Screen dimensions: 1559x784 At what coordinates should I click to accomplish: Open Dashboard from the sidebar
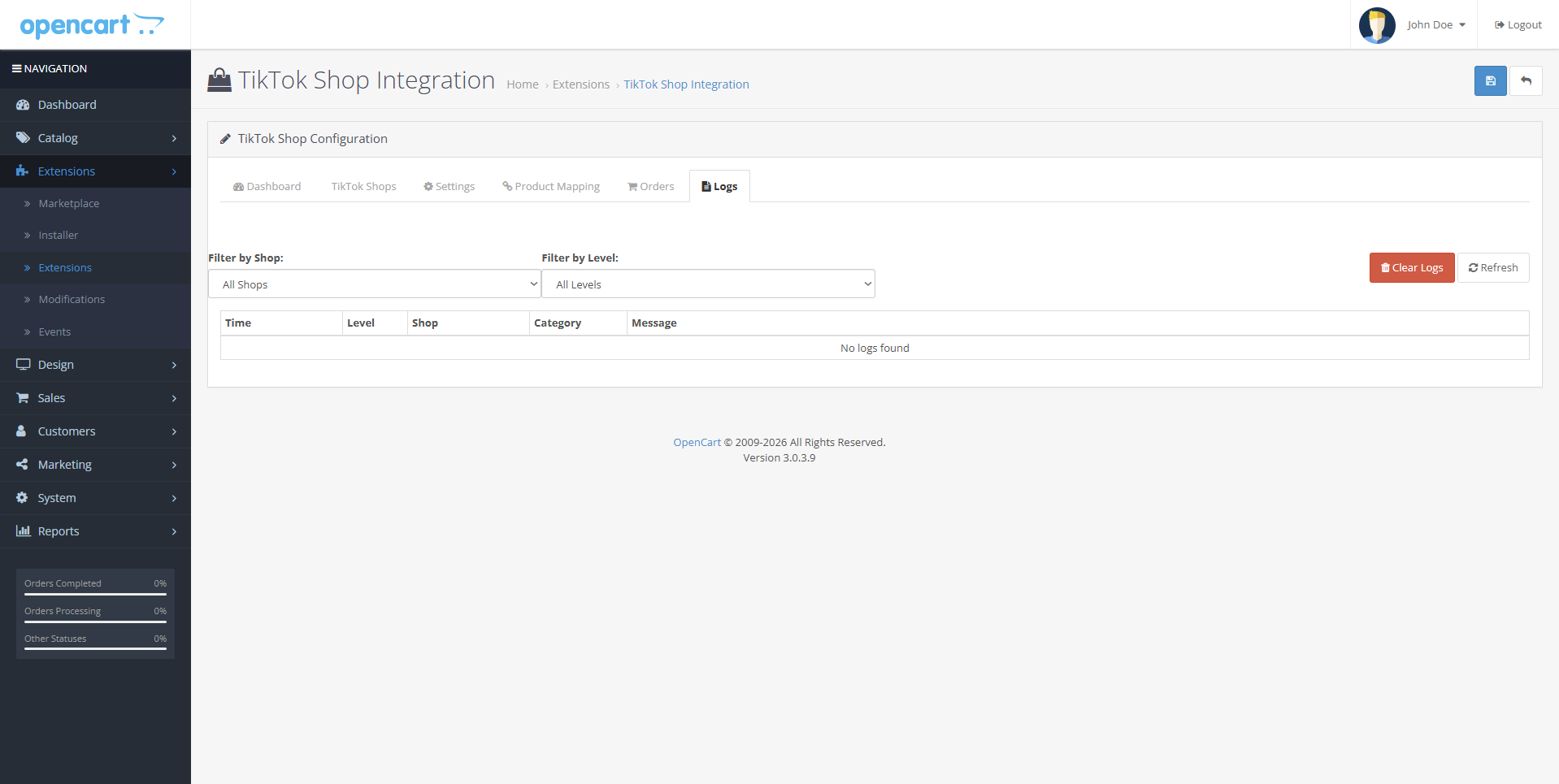pos(95,105)
